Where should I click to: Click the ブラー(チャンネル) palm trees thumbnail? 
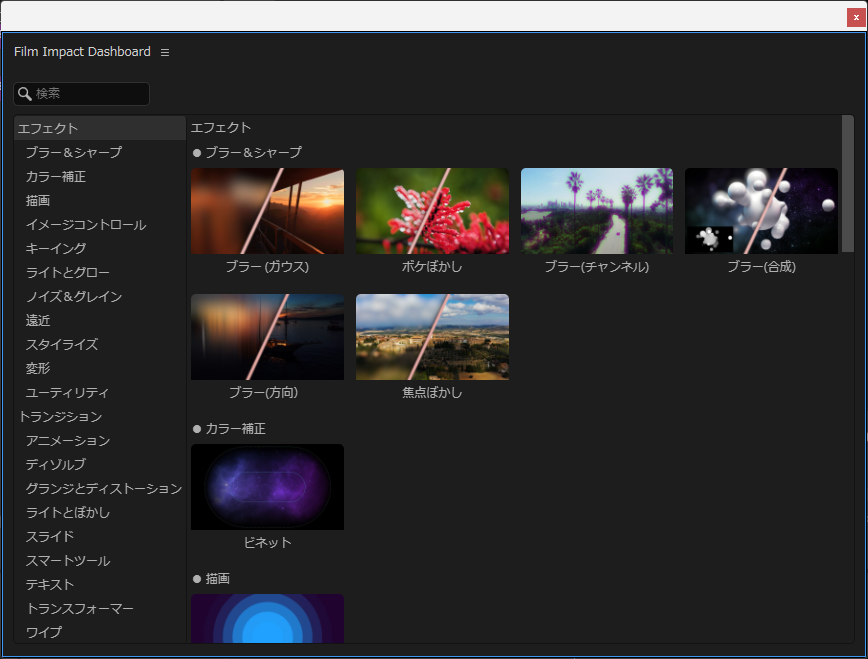597,211
